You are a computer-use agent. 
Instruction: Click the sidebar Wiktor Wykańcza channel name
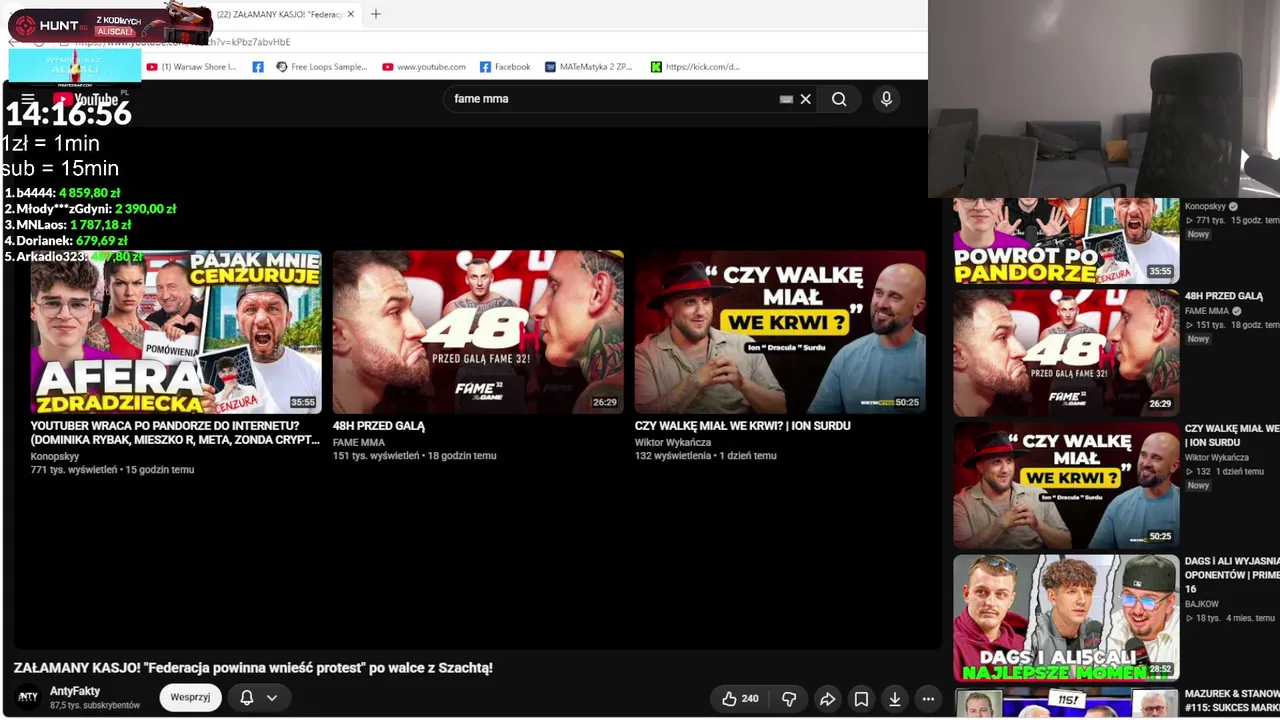click(1217, 458)
